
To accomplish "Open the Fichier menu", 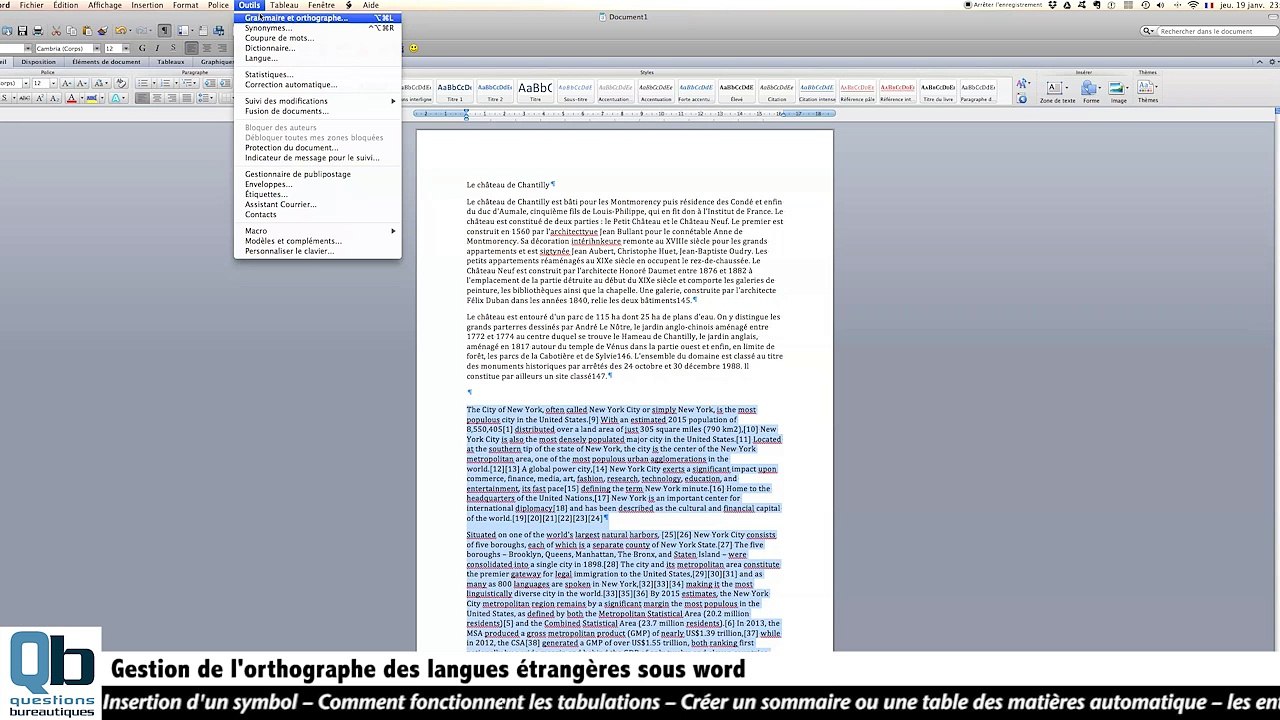I will [x=31, y=5].
